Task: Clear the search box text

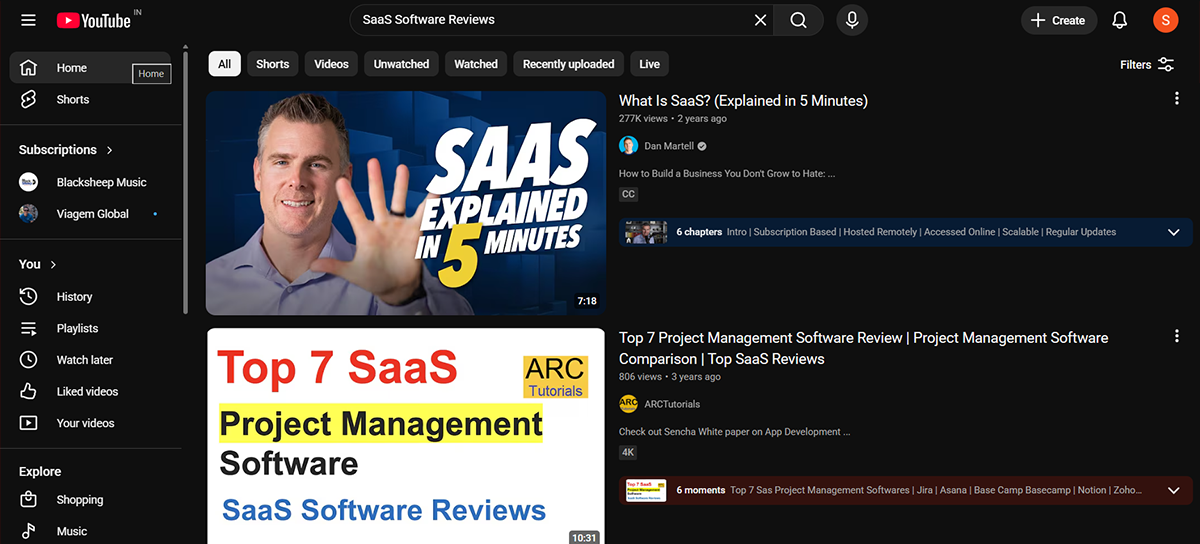Action: tap(760, 20)
